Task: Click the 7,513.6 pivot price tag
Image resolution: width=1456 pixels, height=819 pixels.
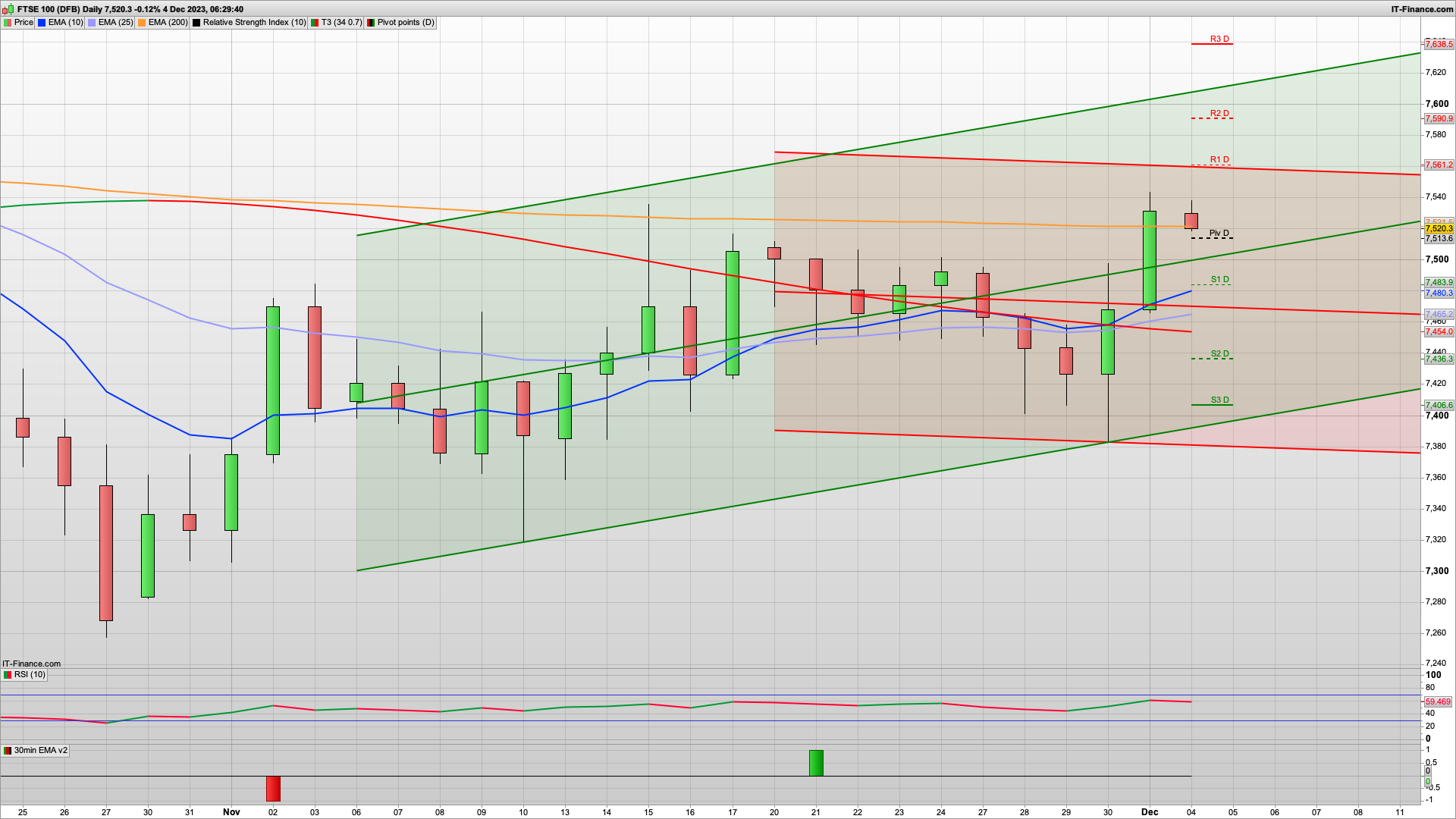Action: [1439, 238]
